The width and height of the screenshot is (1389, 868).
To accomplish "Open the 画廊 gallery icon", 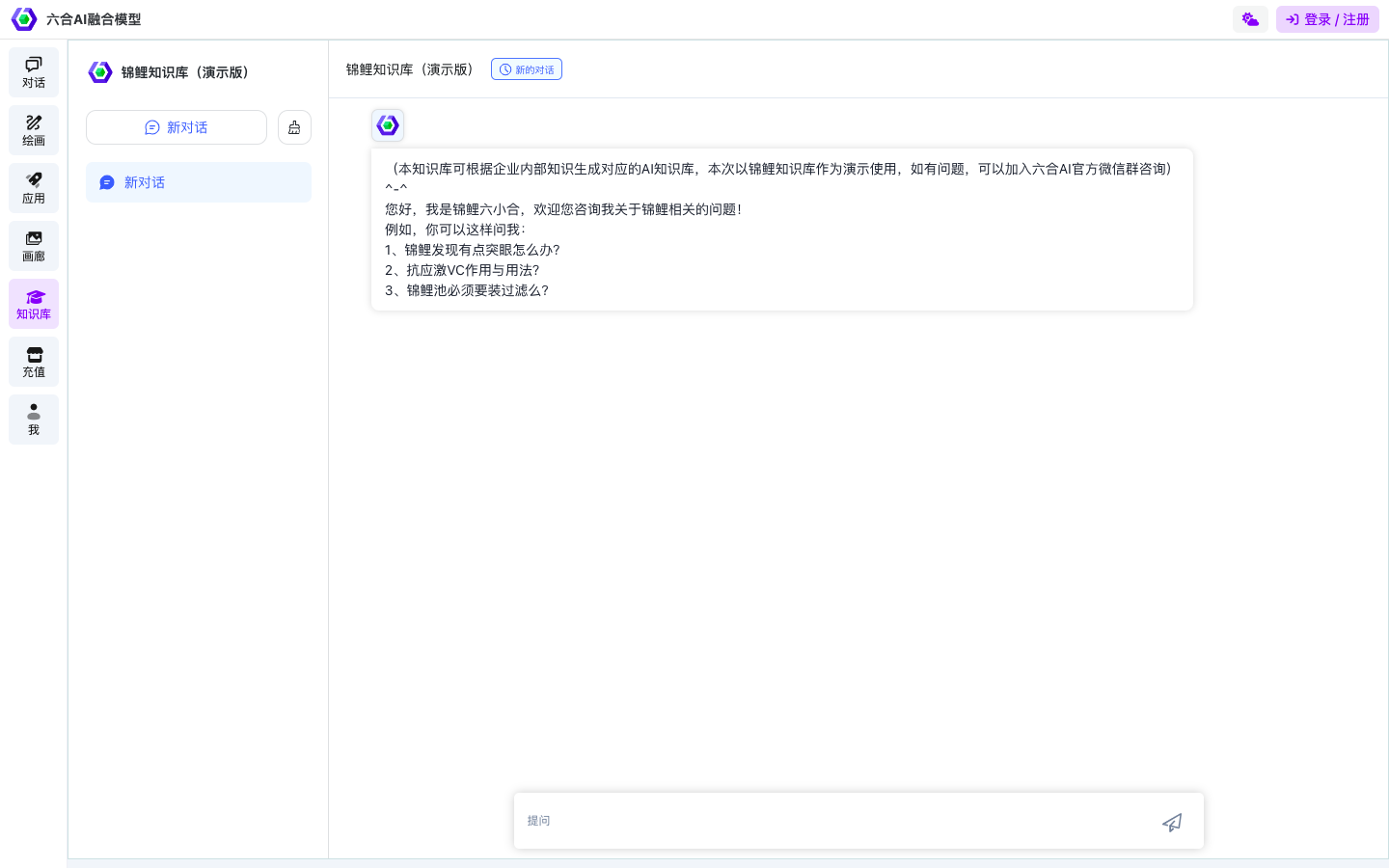I will tap(34, 245).
